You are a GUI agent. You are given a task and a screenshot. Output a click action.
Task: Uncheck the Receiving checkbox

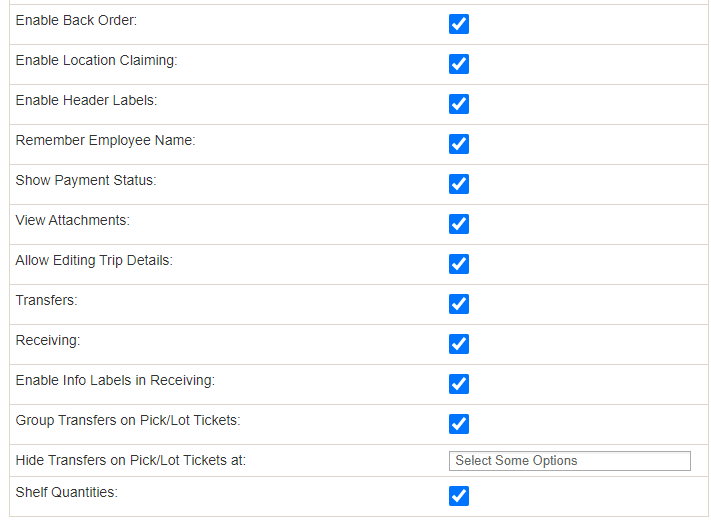coord(458,344)
